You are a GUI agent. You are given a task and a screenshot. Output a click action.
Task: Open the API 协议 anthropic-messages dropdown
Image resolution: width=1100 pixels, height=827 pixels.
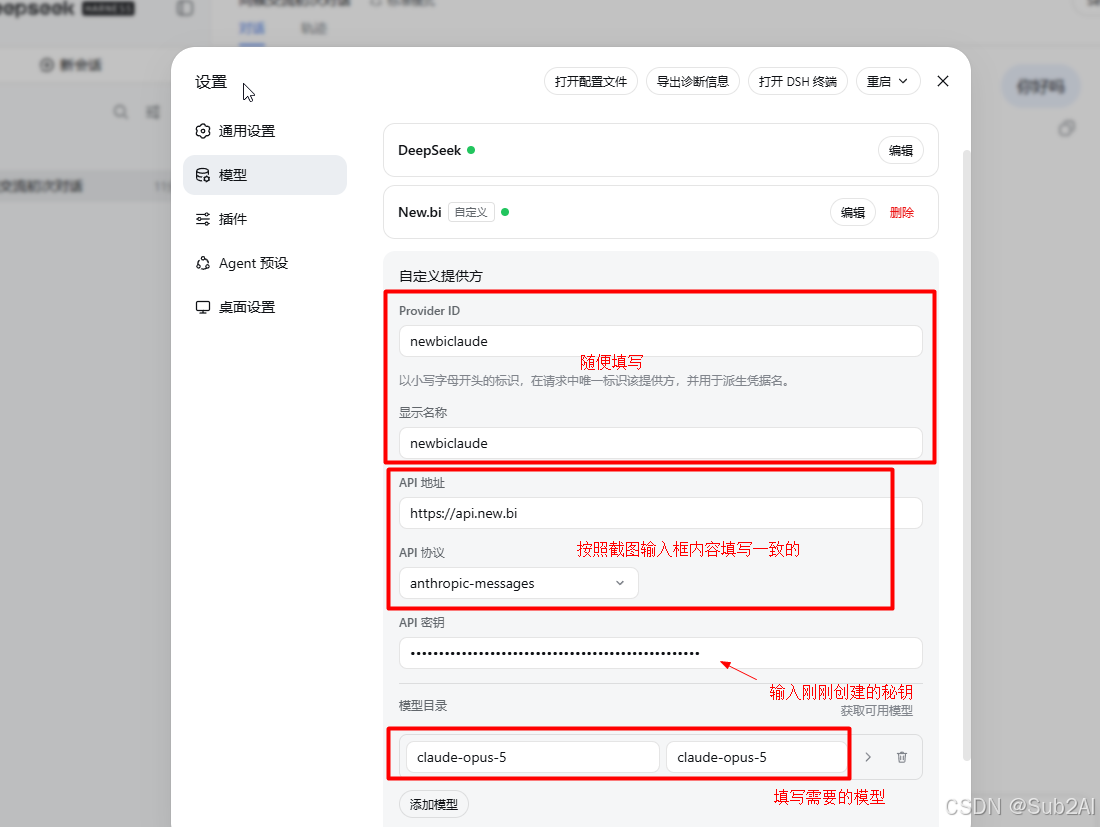(518, 583)
